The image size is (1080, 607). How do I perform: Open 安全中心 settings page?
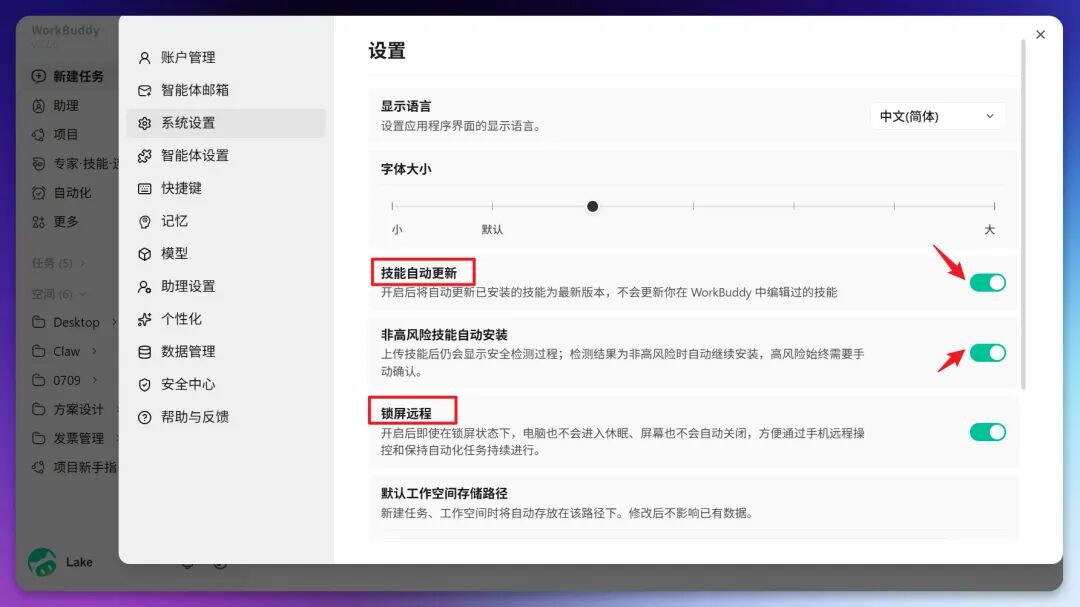pyautogui.click(x=226, y=384)
